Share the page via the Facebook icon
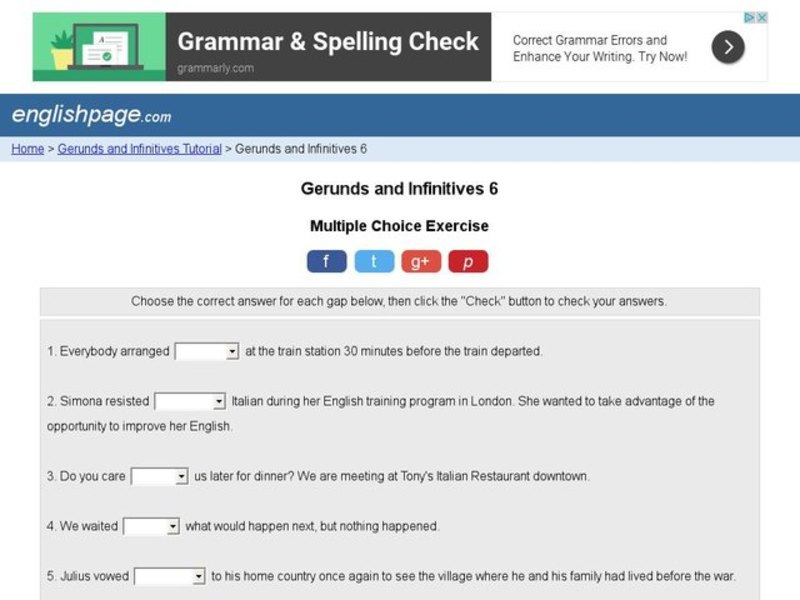 (326, 261)
